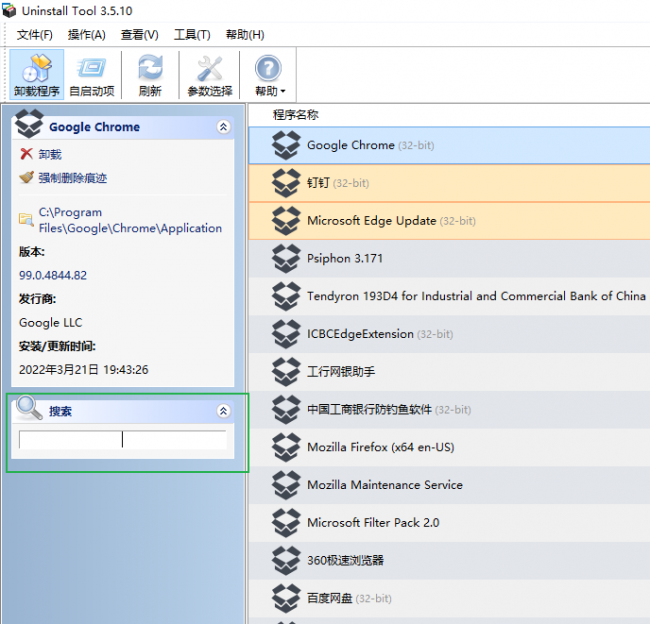Image resolution: width=650 pixels, height=624 pixels.
Task: Select the 百度网盘 row
Action: 449,598
